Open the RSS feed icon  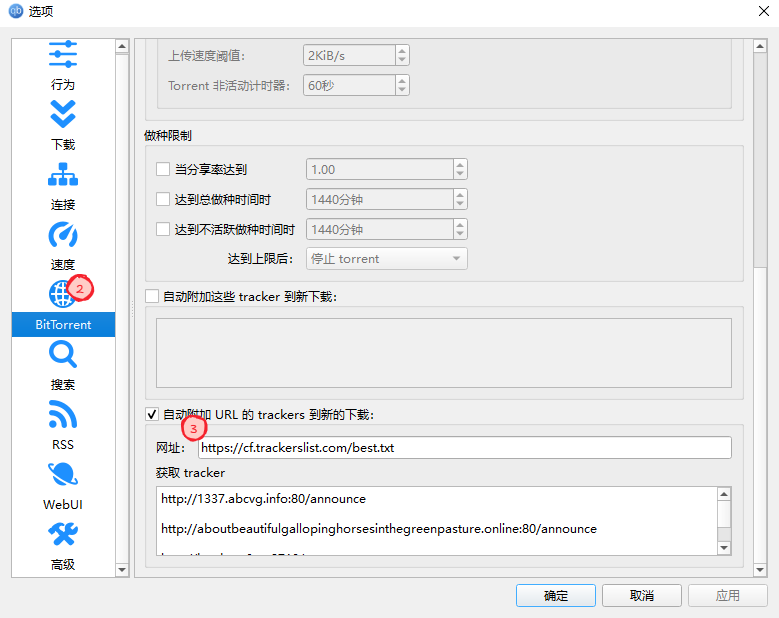63,414
